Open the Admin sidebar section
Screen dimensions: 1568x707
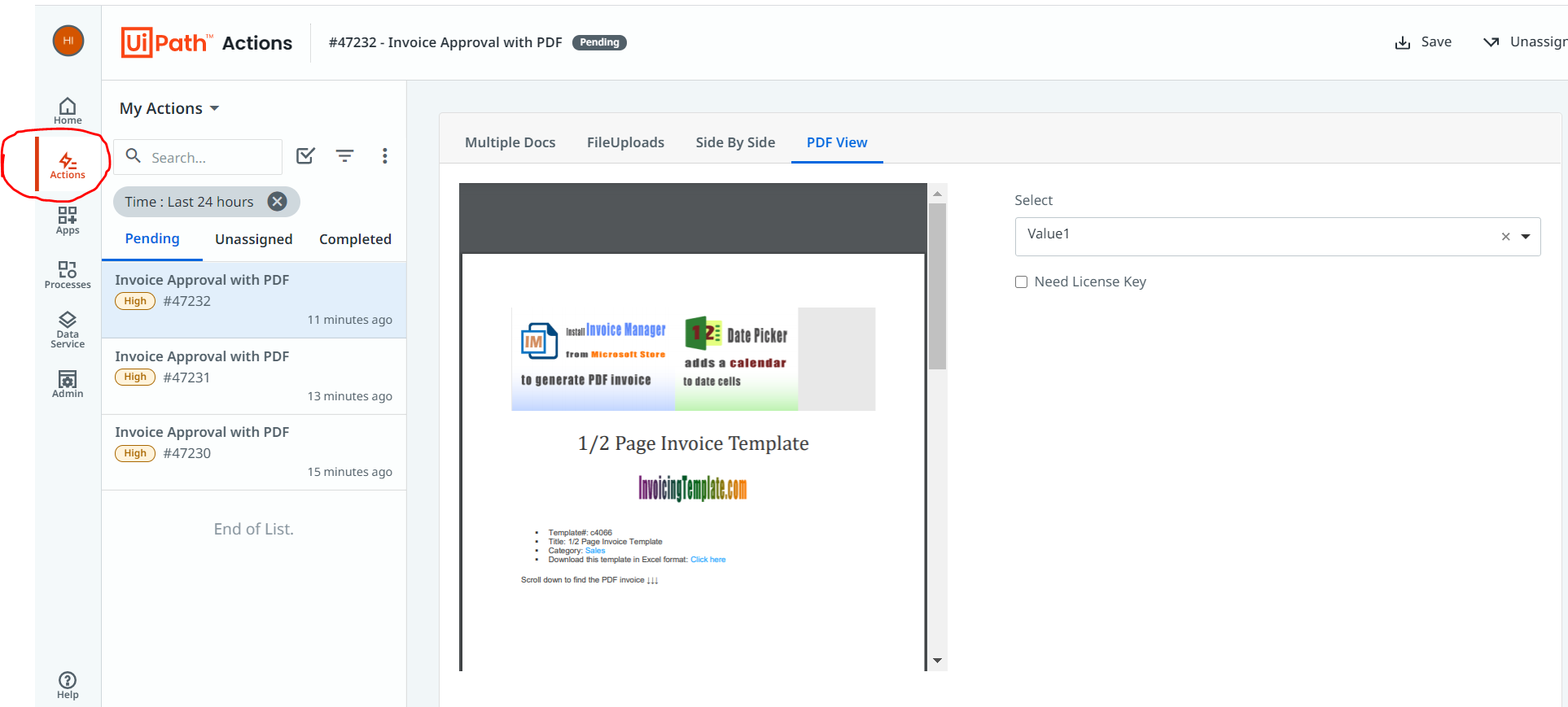point(68,384)
